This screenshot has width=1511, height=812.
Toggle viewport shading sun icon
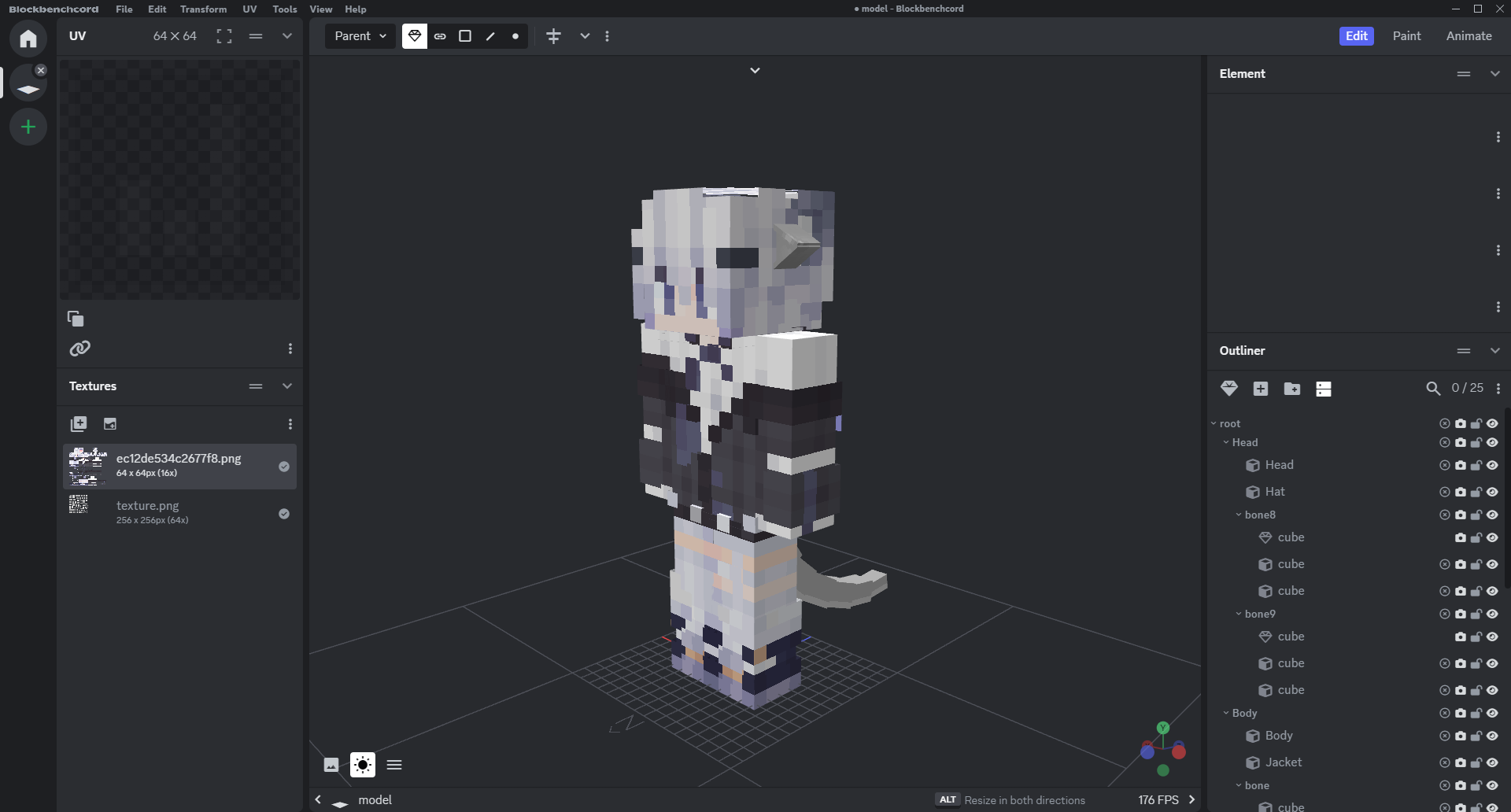coord(363,765)
